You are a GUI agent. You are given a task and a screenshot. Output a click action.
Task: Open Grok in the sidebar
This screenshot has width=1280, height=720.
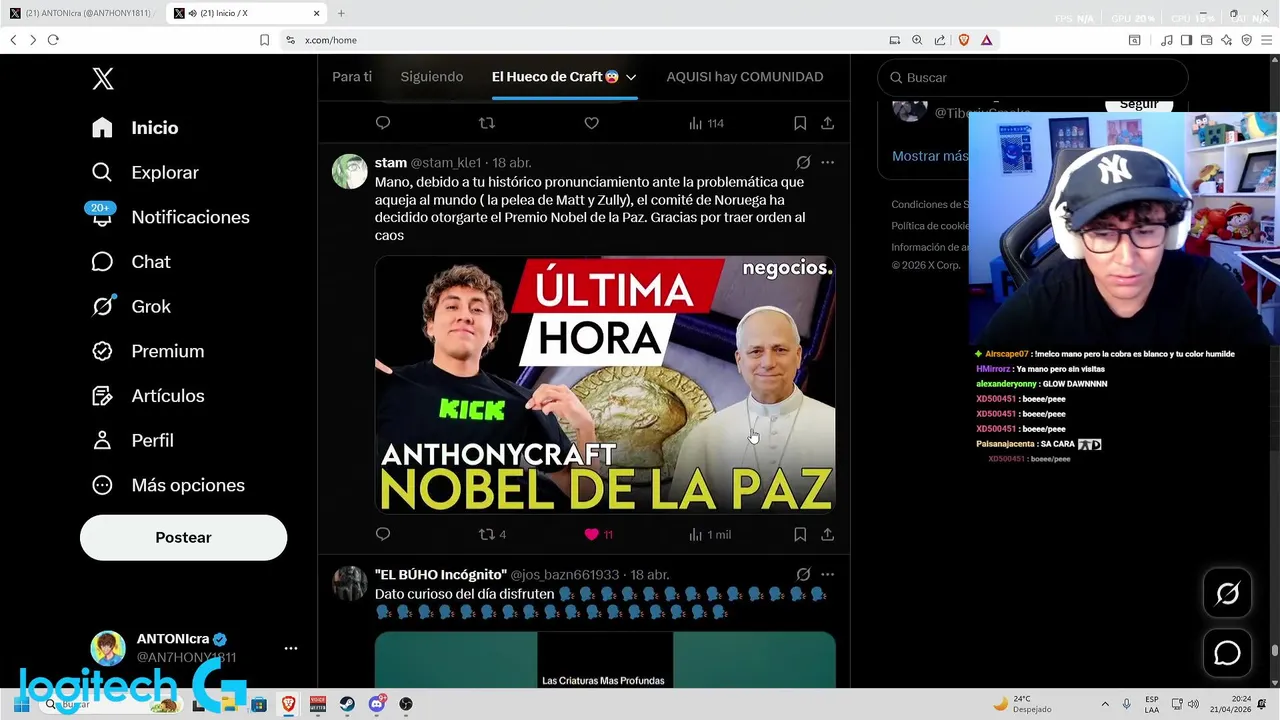131,306
